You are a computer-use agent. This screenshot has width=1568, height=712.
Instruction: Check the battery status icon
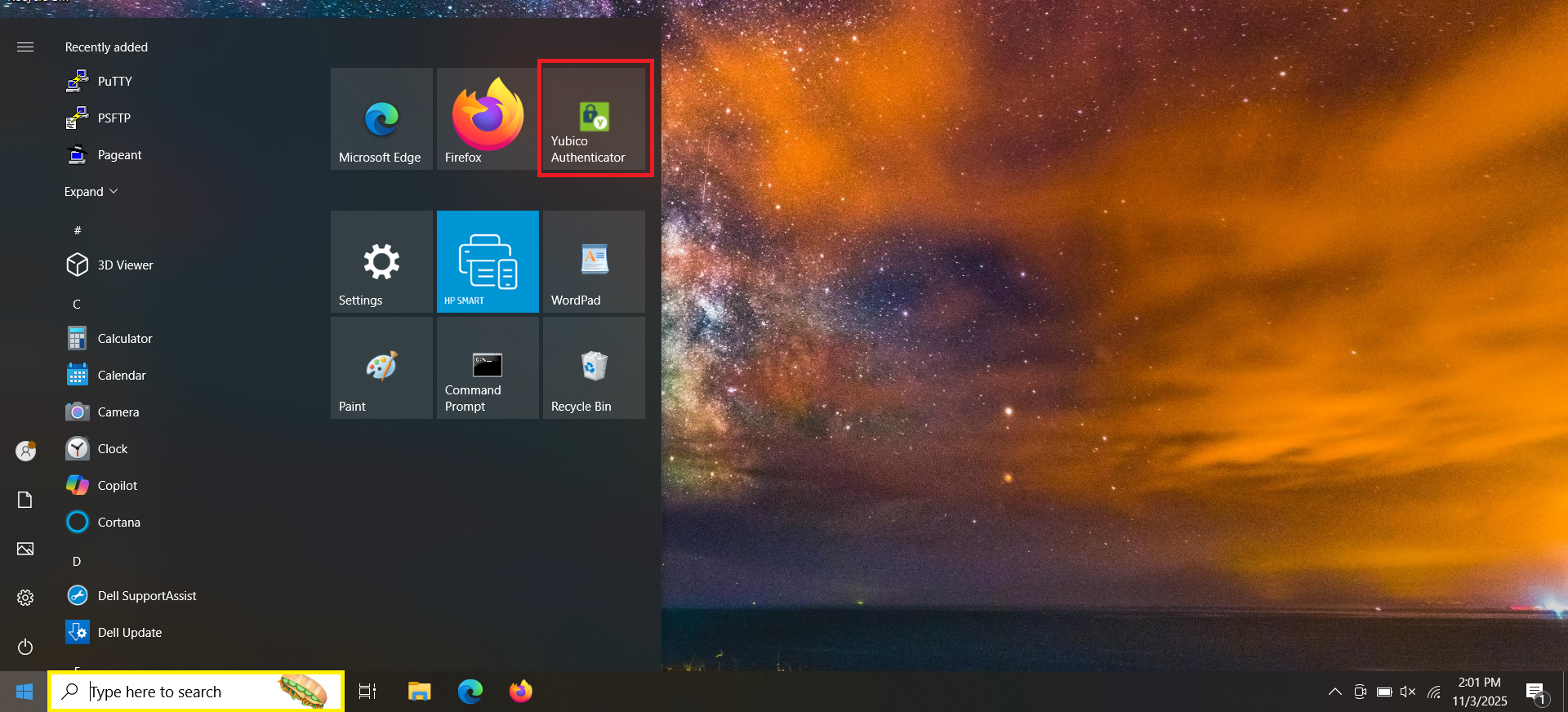(1384, 692)
